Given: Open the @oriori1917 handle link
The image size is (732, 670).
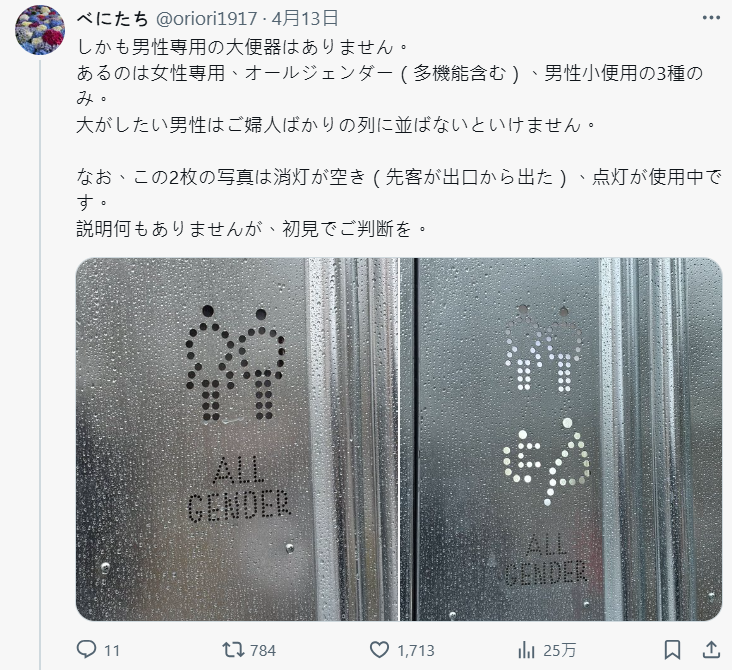Looking at the screenshot, I should tap(206, 19).
